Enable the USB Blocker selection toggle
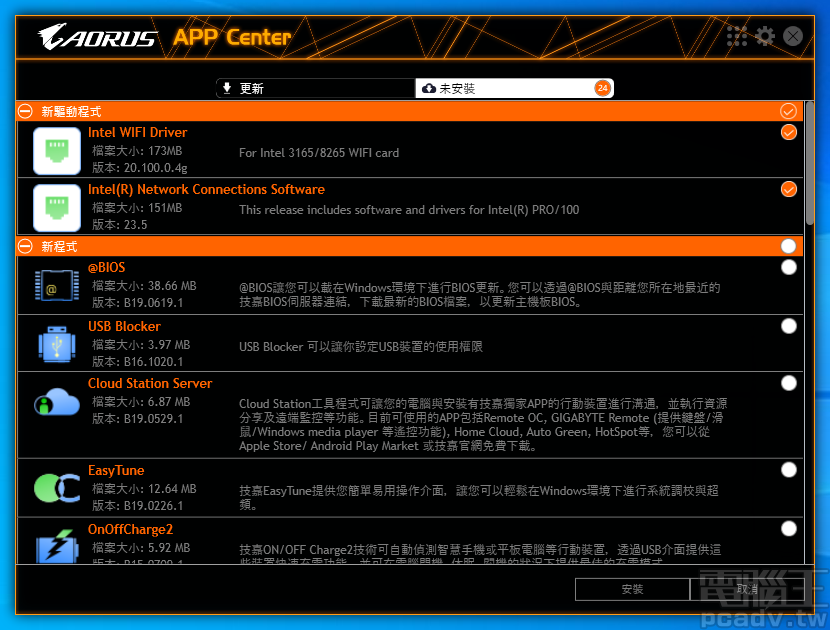 click(x=788, y=325)
